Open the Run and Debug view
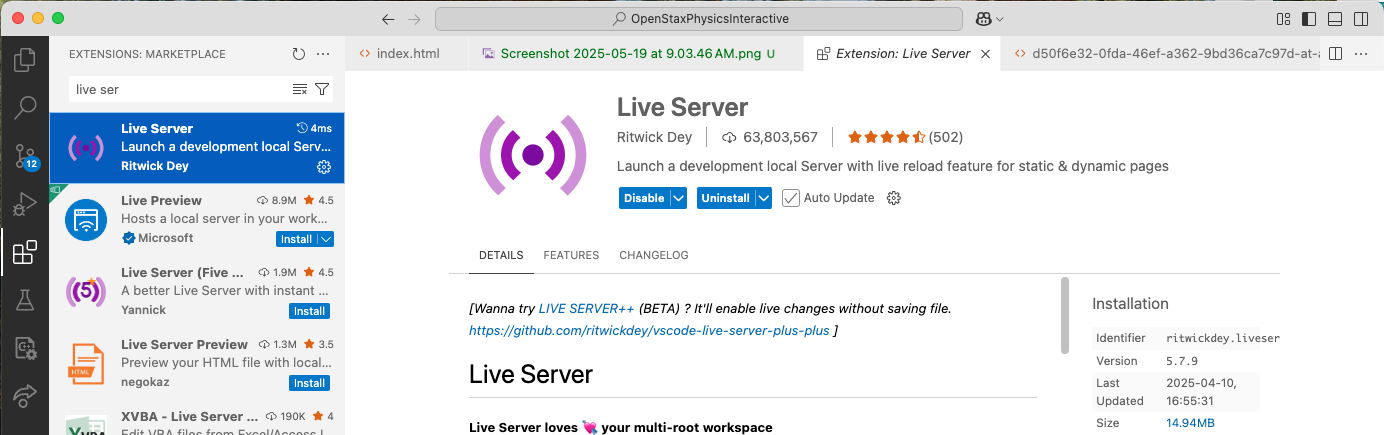1384x435 pixels. tap(25, 204)
